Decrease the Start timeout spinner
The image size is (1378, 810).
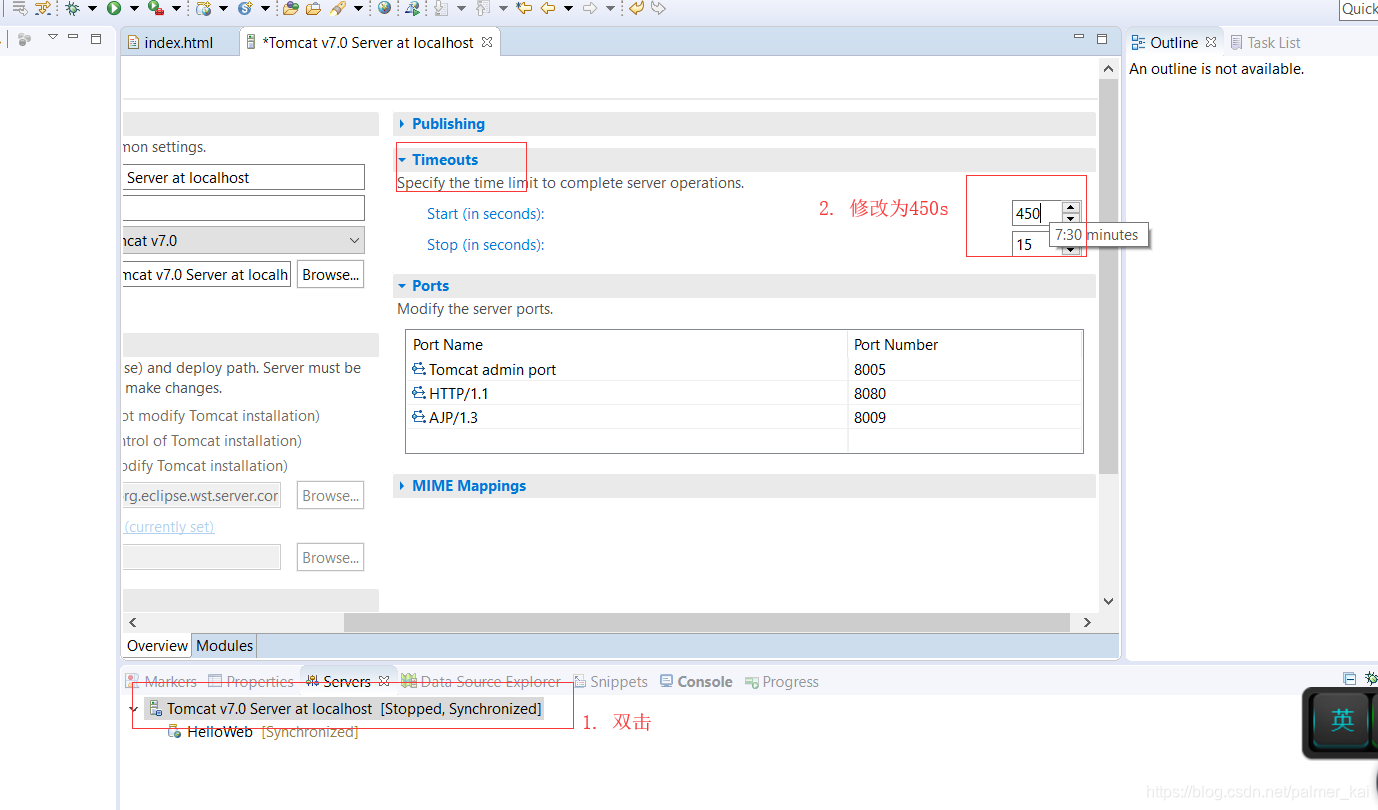pyautogui.click(x=1071, y=219)
